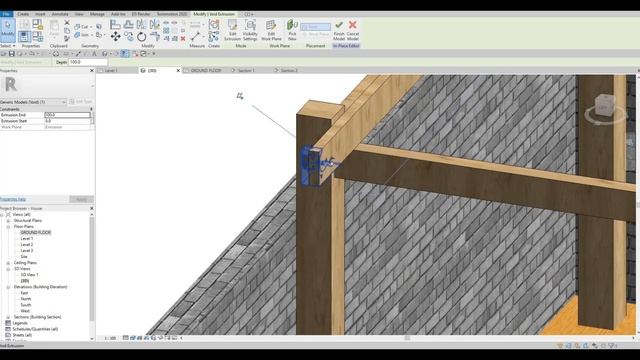Select Schedules/Quantities (all) in browser

[35, 329]
